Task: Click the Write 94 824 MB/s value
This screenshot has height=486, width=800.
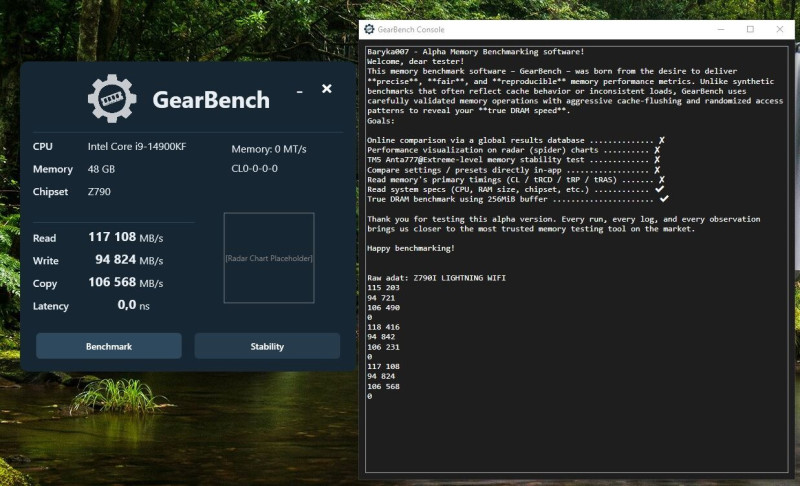Action: coord(129,260)
